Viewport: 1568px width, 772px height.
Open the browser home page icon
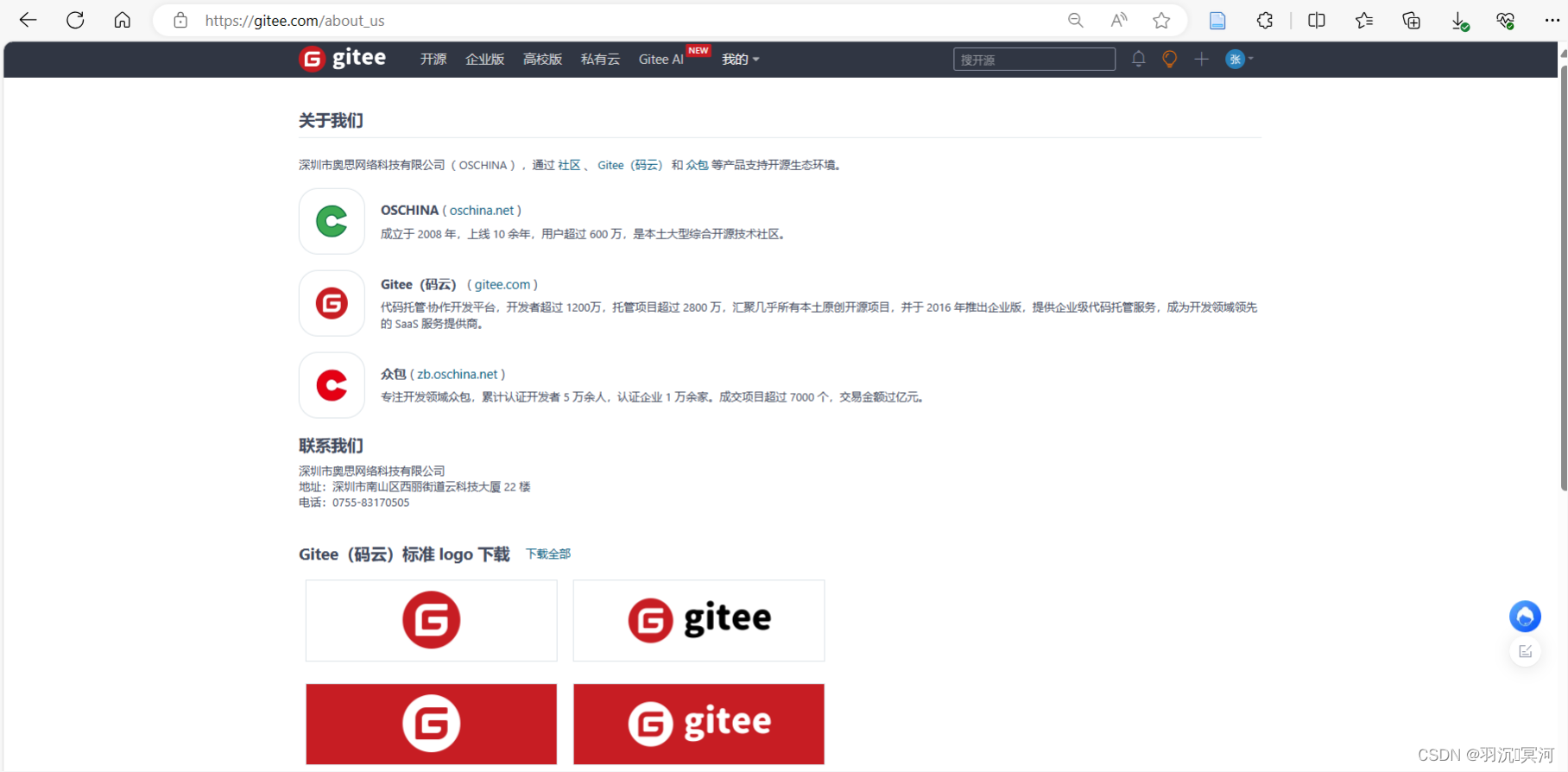(123, 20)
